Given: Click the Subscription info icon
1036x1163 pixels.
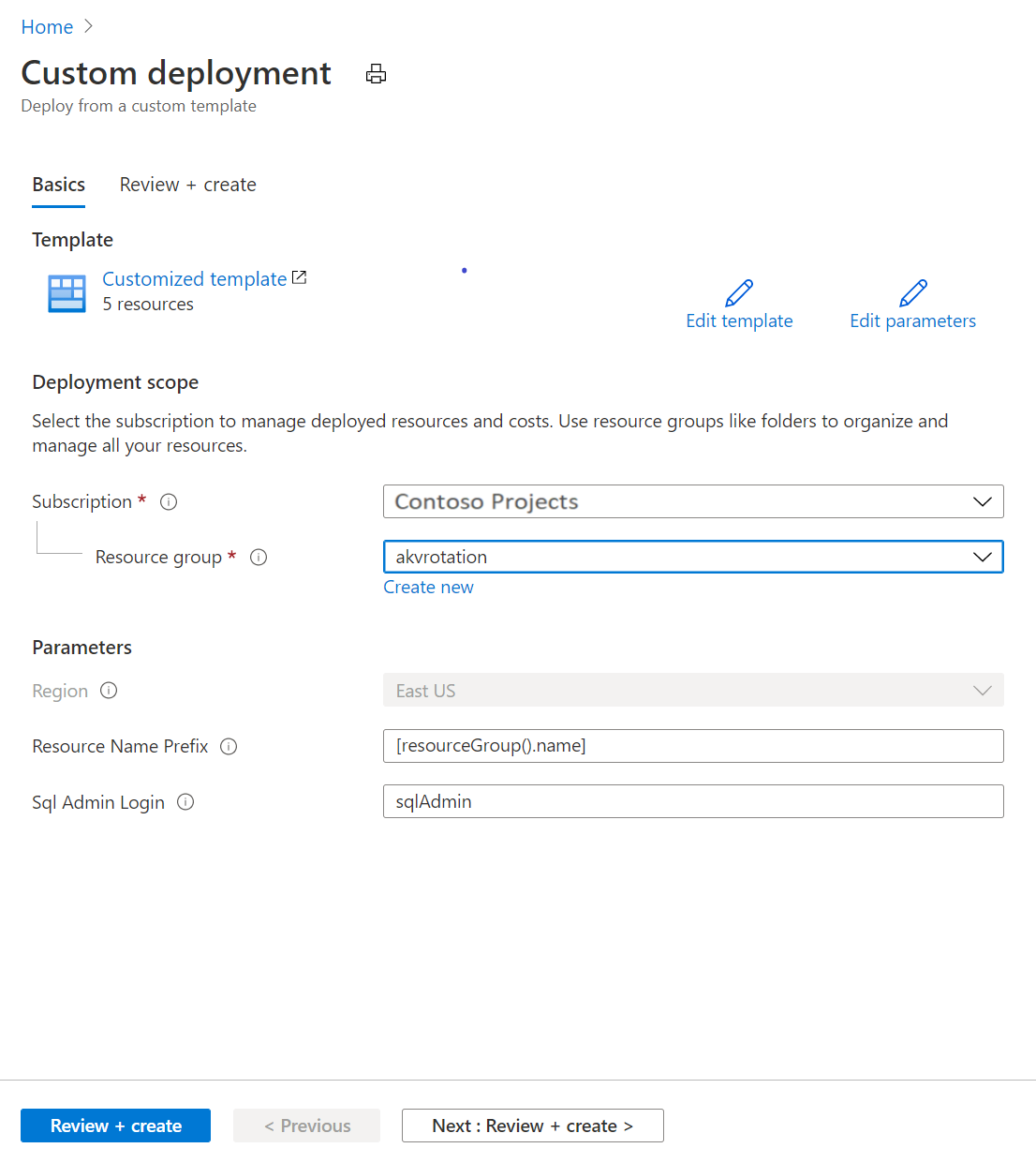Looking at the screenshot, I should coord(168,501).
